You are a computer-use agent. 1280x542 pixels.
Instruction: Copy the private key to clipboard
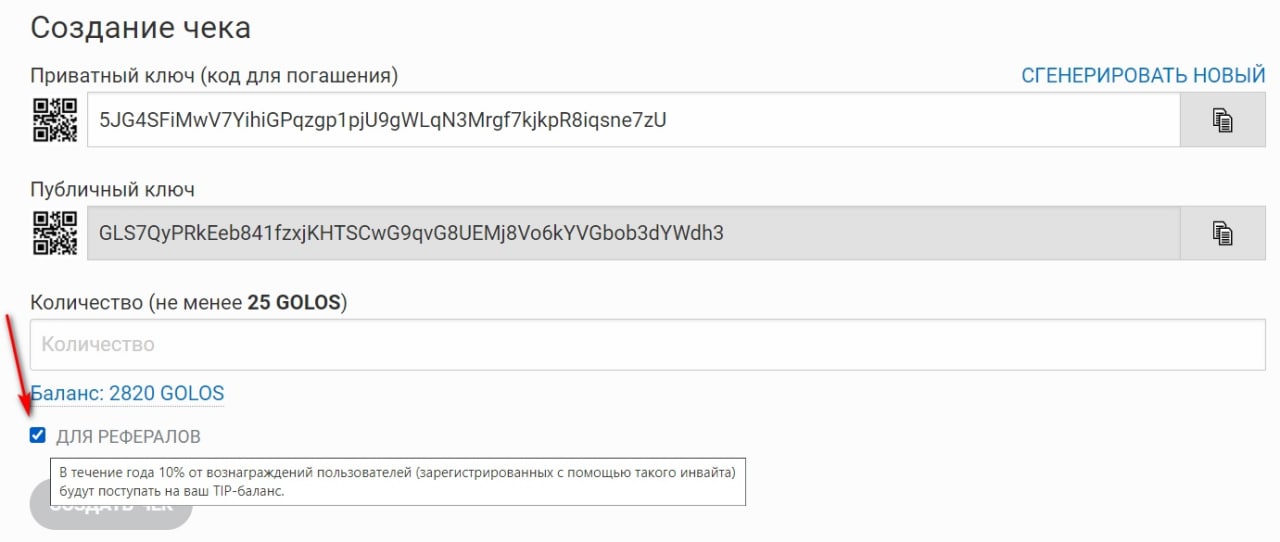tap(1222, 120)
